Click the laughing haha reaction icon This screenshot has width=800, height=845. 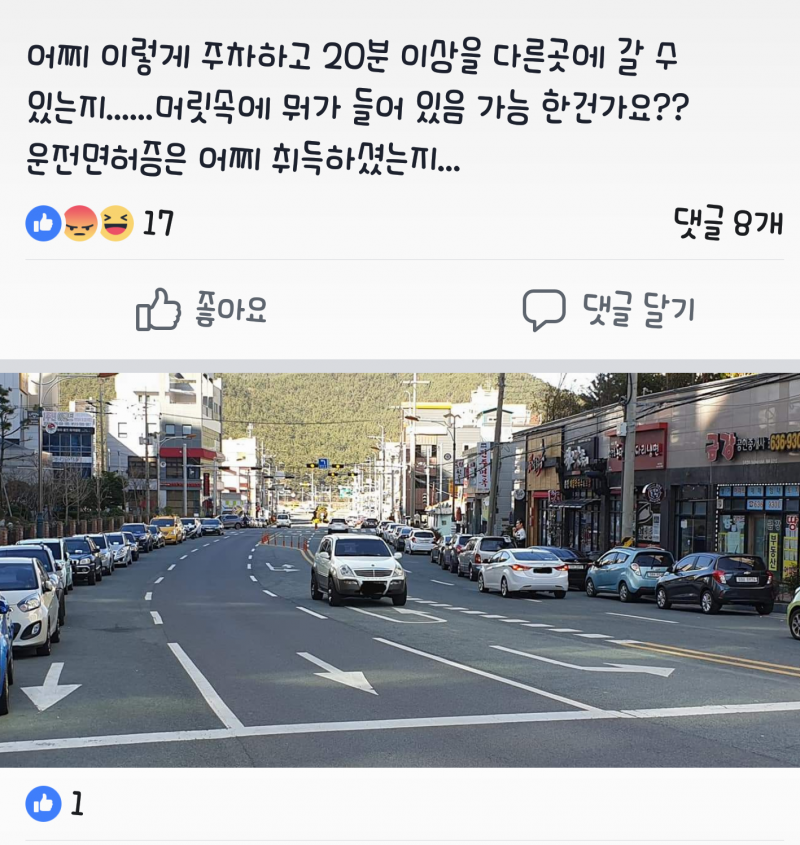tap(116, 223)
